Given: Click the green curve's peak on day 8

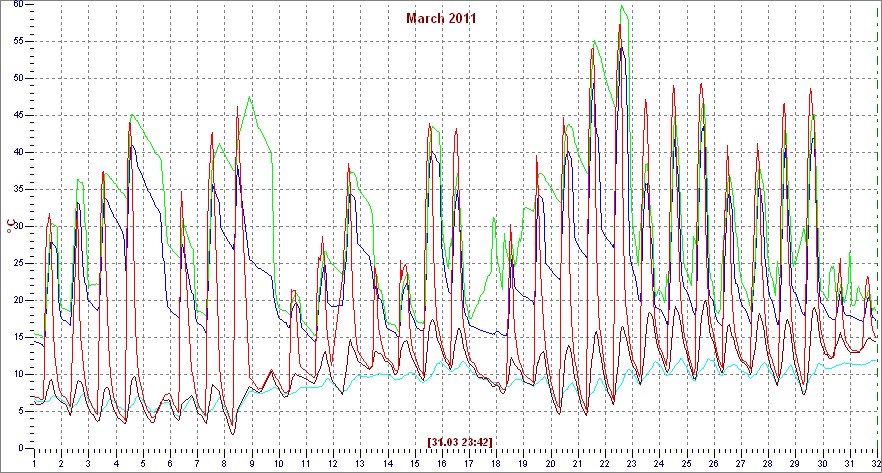Looking at the screenshot, I should 250,97.
